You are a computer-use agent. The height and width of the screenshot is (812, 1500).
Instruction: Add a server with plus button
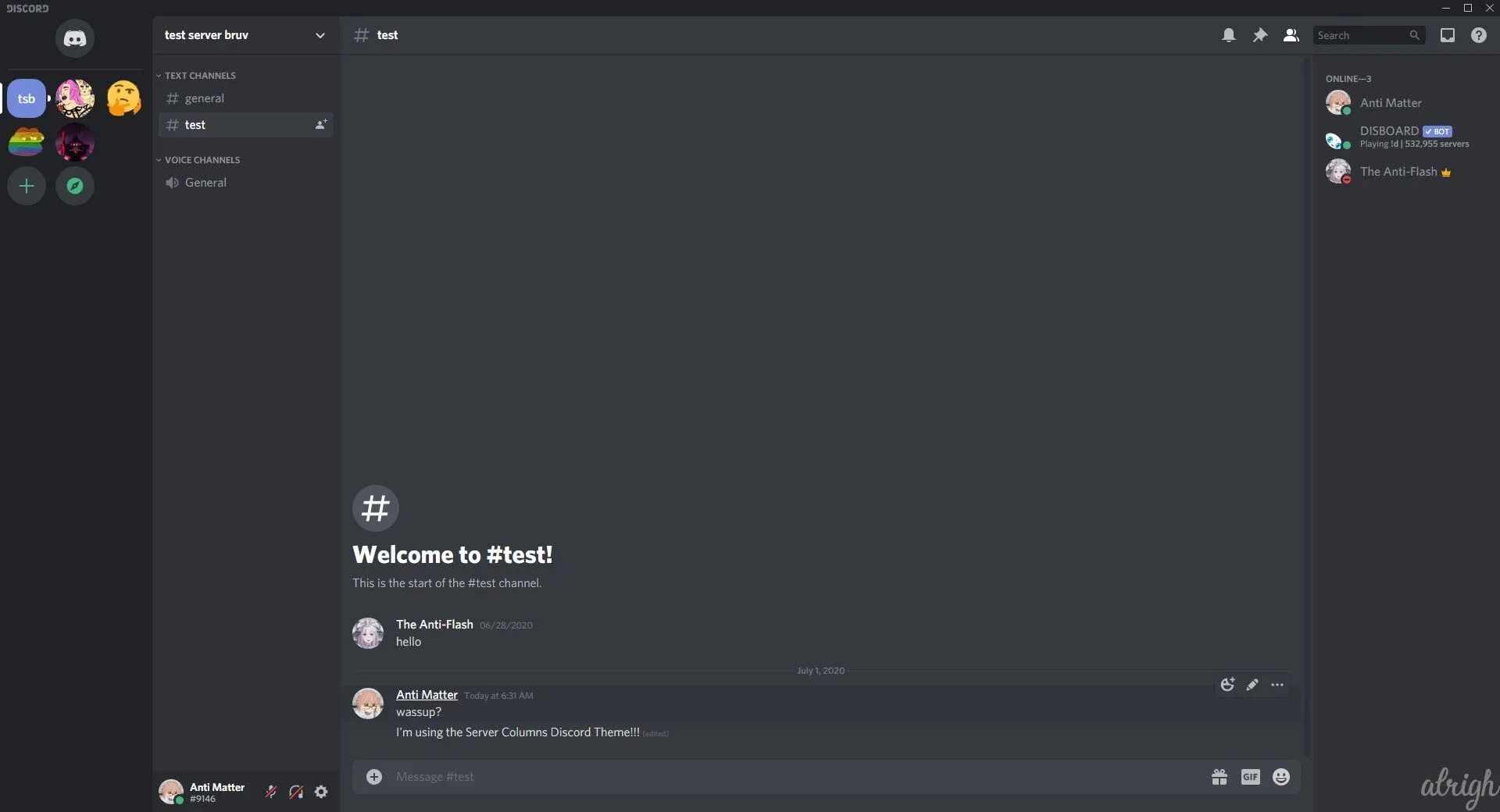27,186
